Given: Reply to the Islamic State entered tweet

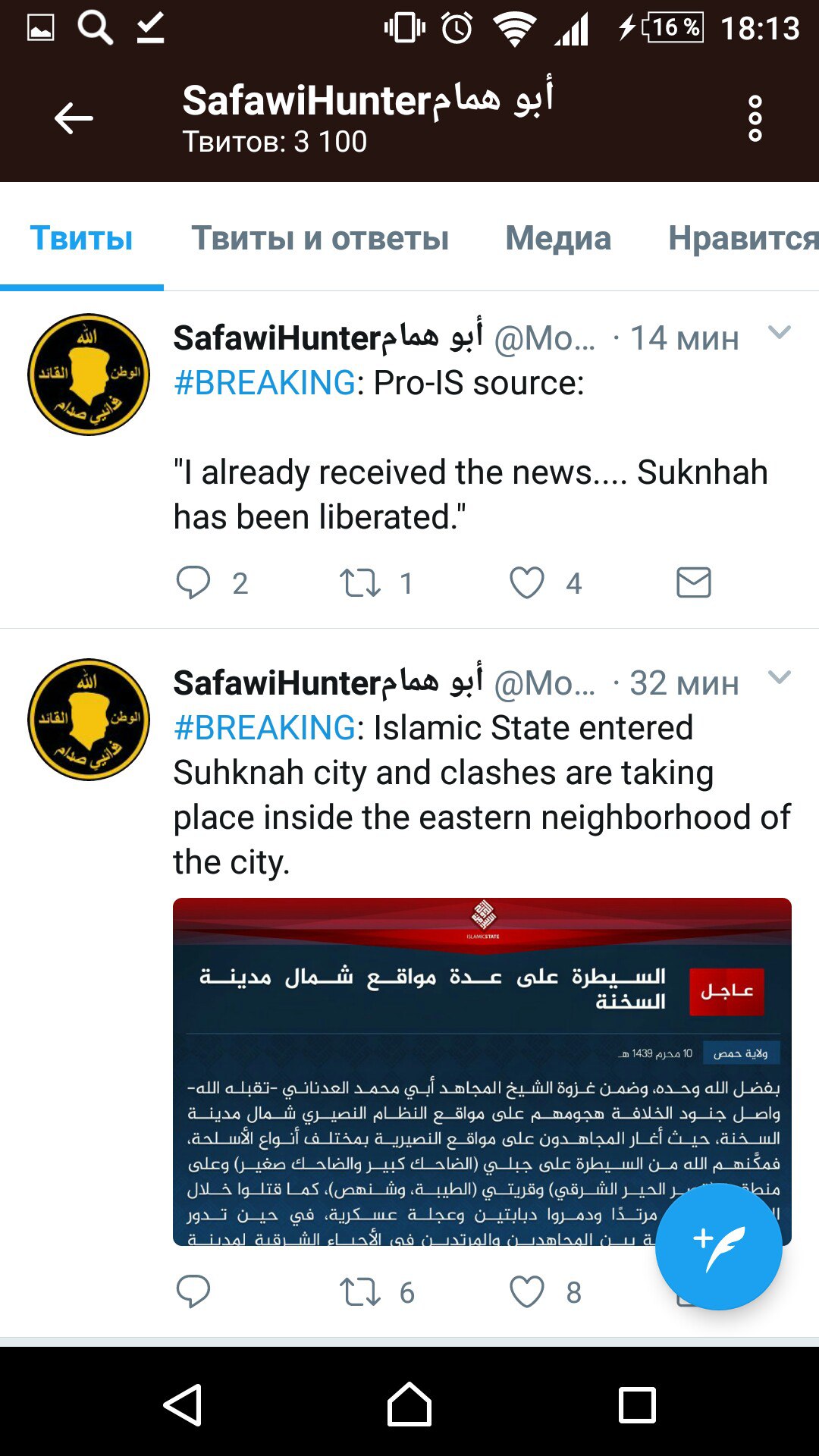Looking at the screenshot, I should point(193,1291).
